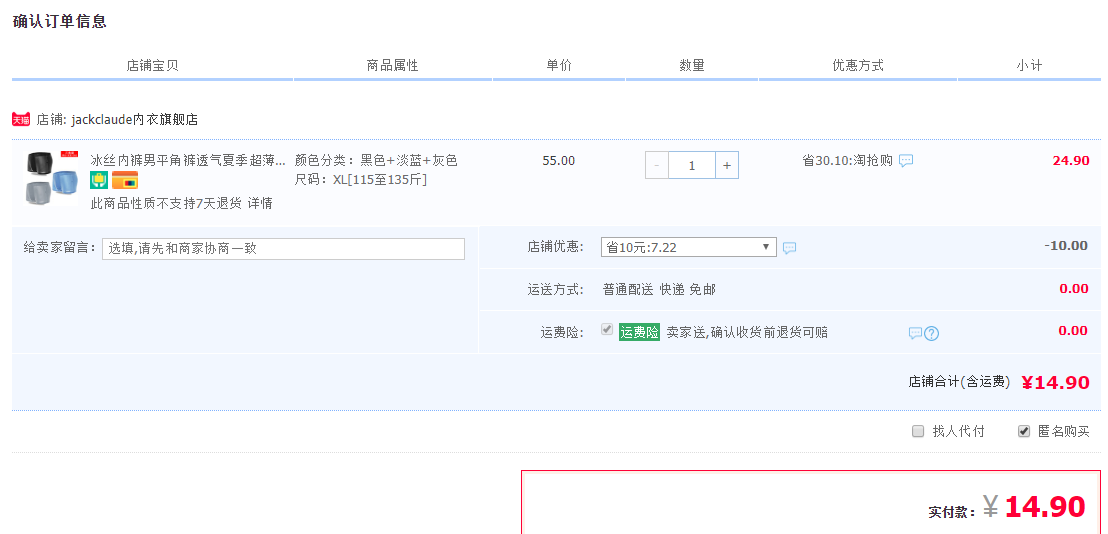This screenshot has width=1108, height=534.
Task: Open the product thumbnail image of underwear
Action: tap(52, 177)
